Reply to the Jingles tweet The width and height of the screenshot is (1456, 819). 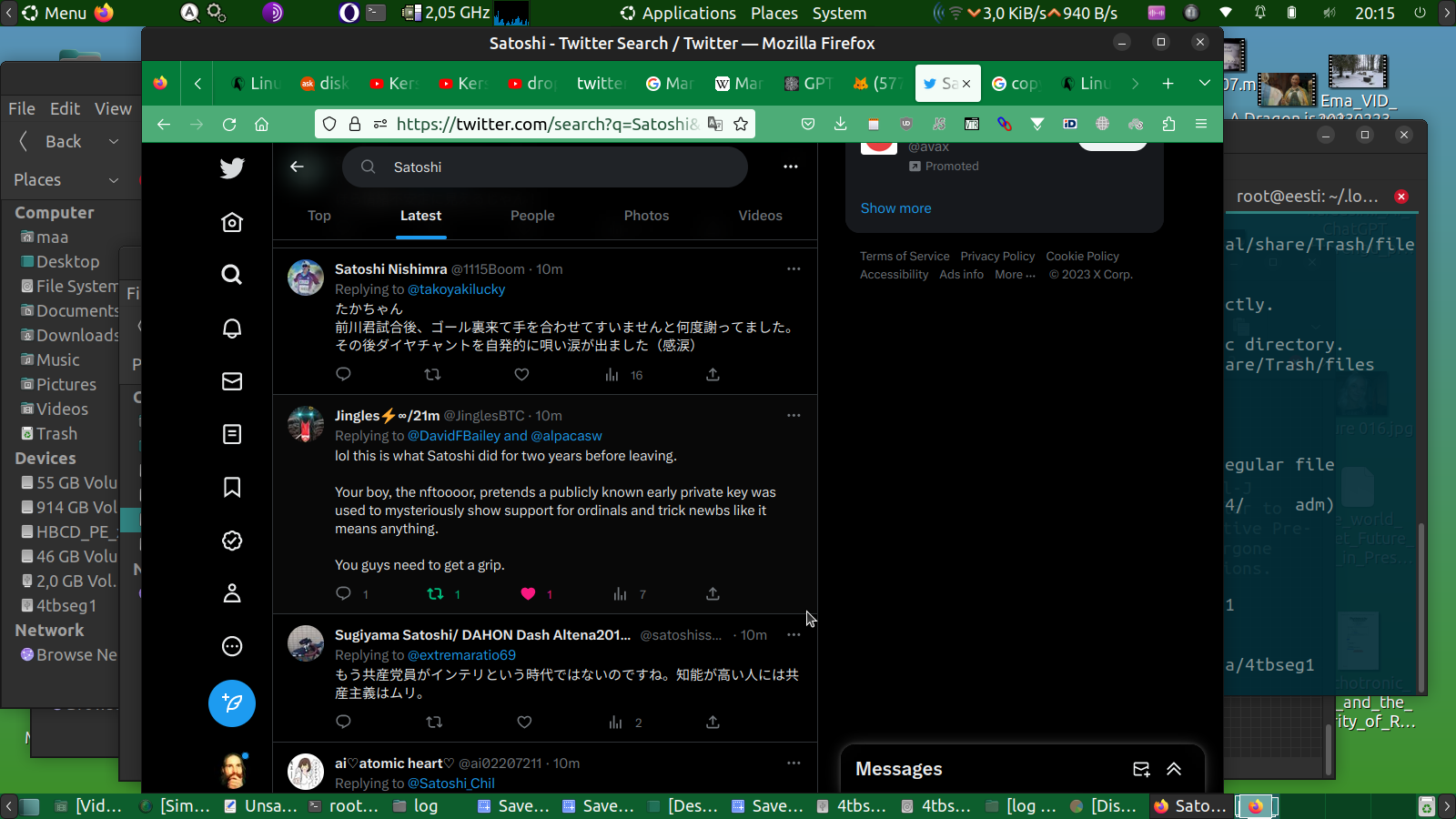click(343, 593)
